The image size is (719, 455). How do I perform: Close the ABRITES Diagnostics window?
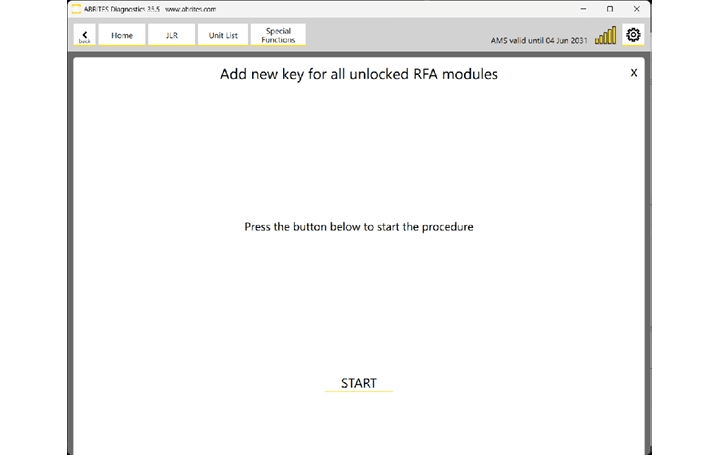coord(636,9)
